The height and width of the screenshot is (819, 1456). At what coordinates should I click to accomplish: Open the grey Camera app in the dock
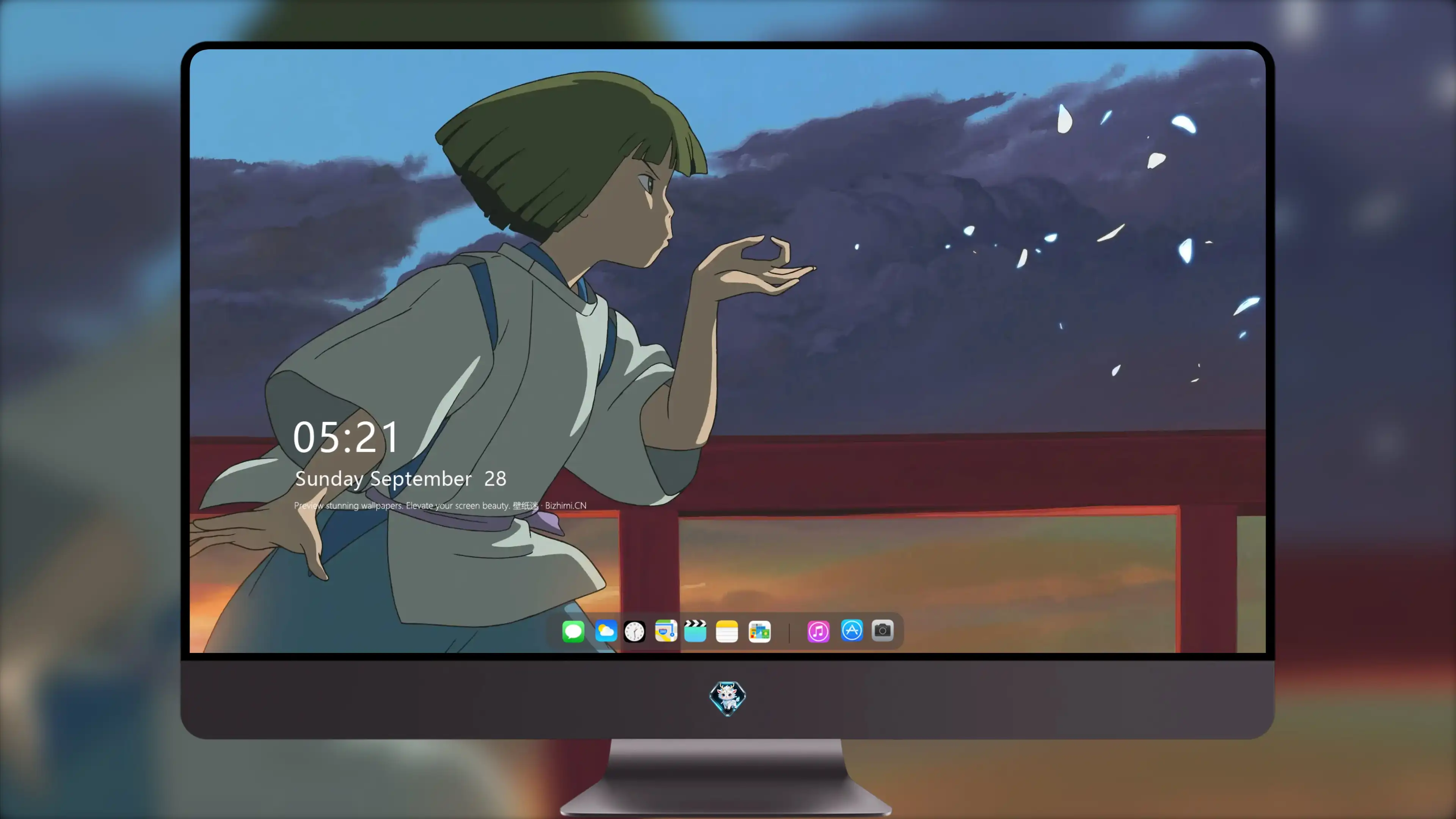882,630
